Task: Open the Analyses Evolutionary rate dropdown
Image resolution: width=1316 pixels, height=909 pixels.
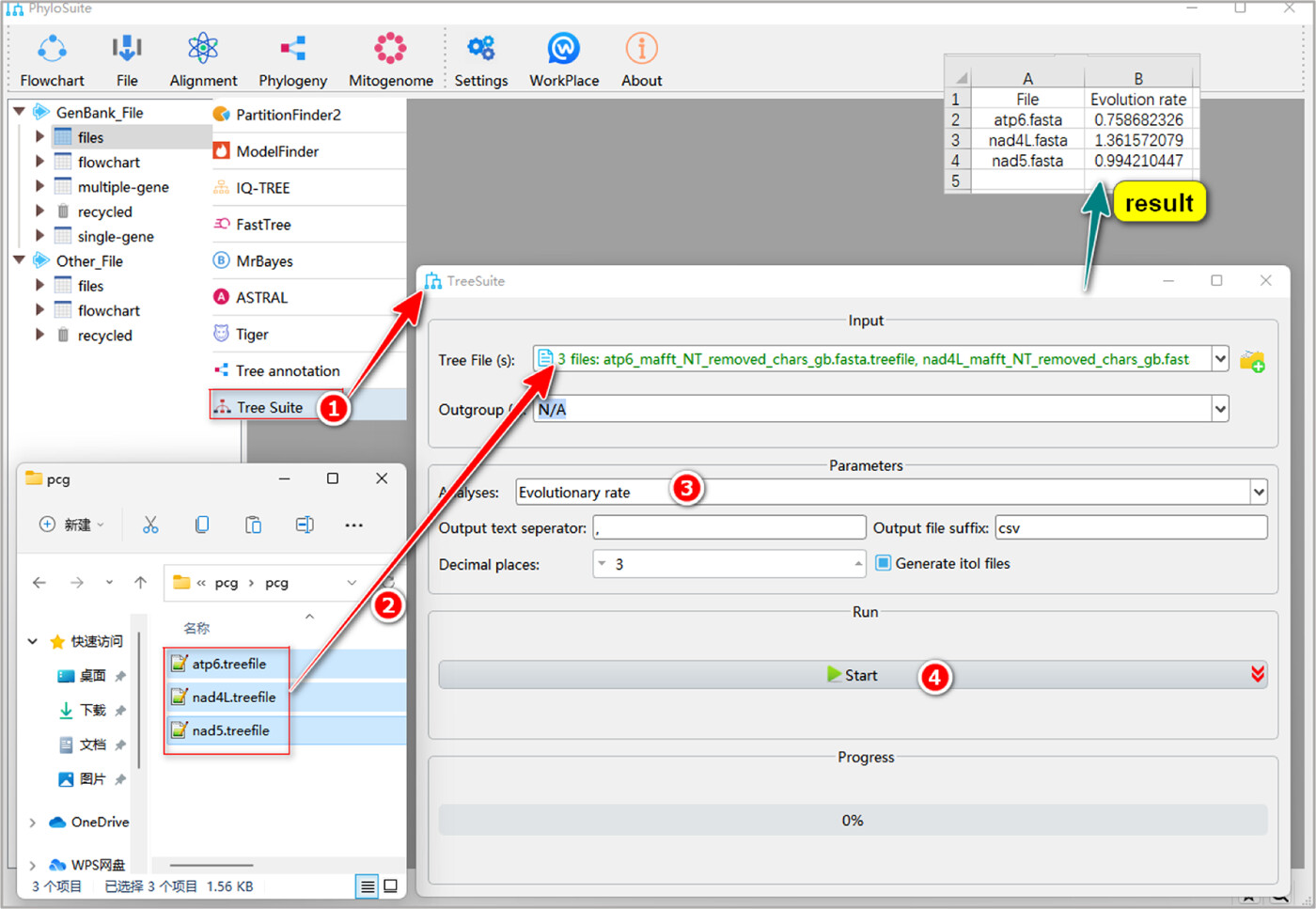Action: coord(1259,492)
